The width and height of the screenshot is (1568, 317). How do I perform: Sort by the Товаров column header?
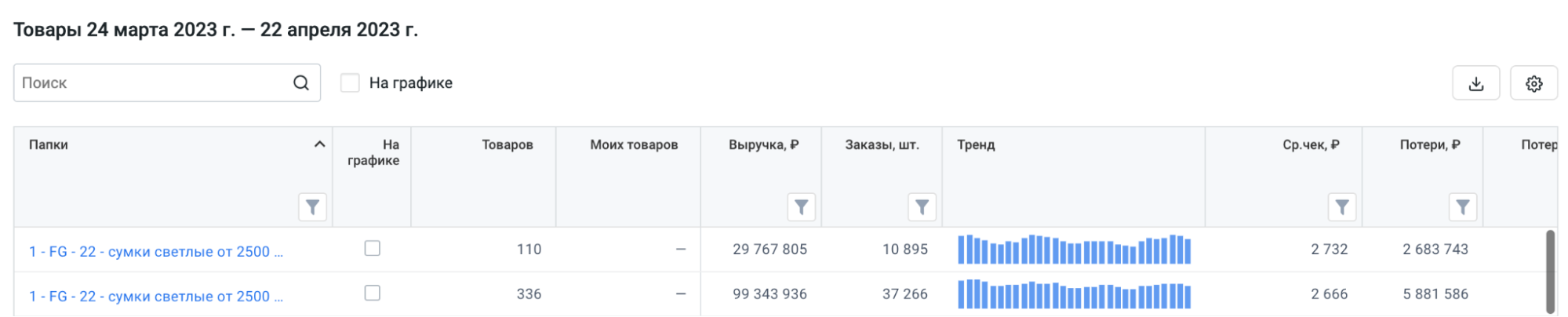pyautogui.click(x=507, y=145)
